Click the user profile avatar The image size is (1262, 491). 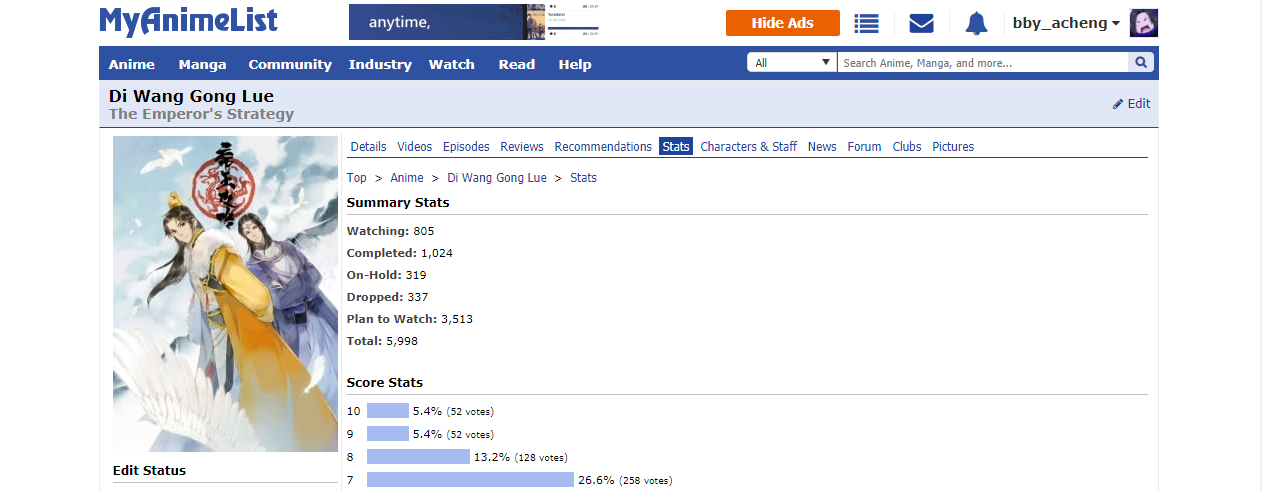[x=1143, y=23]
